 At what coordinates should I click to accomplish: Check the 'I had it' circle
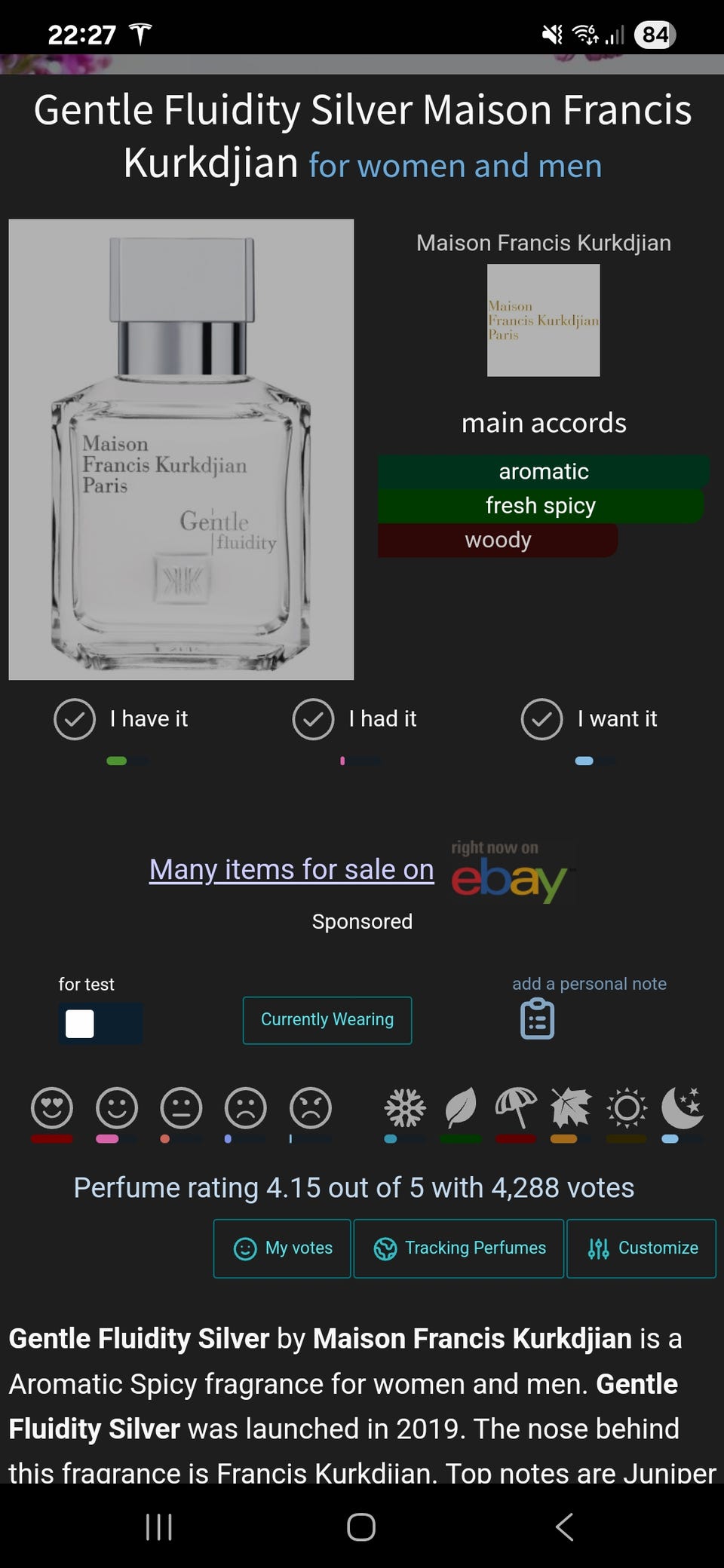[313, 719]
